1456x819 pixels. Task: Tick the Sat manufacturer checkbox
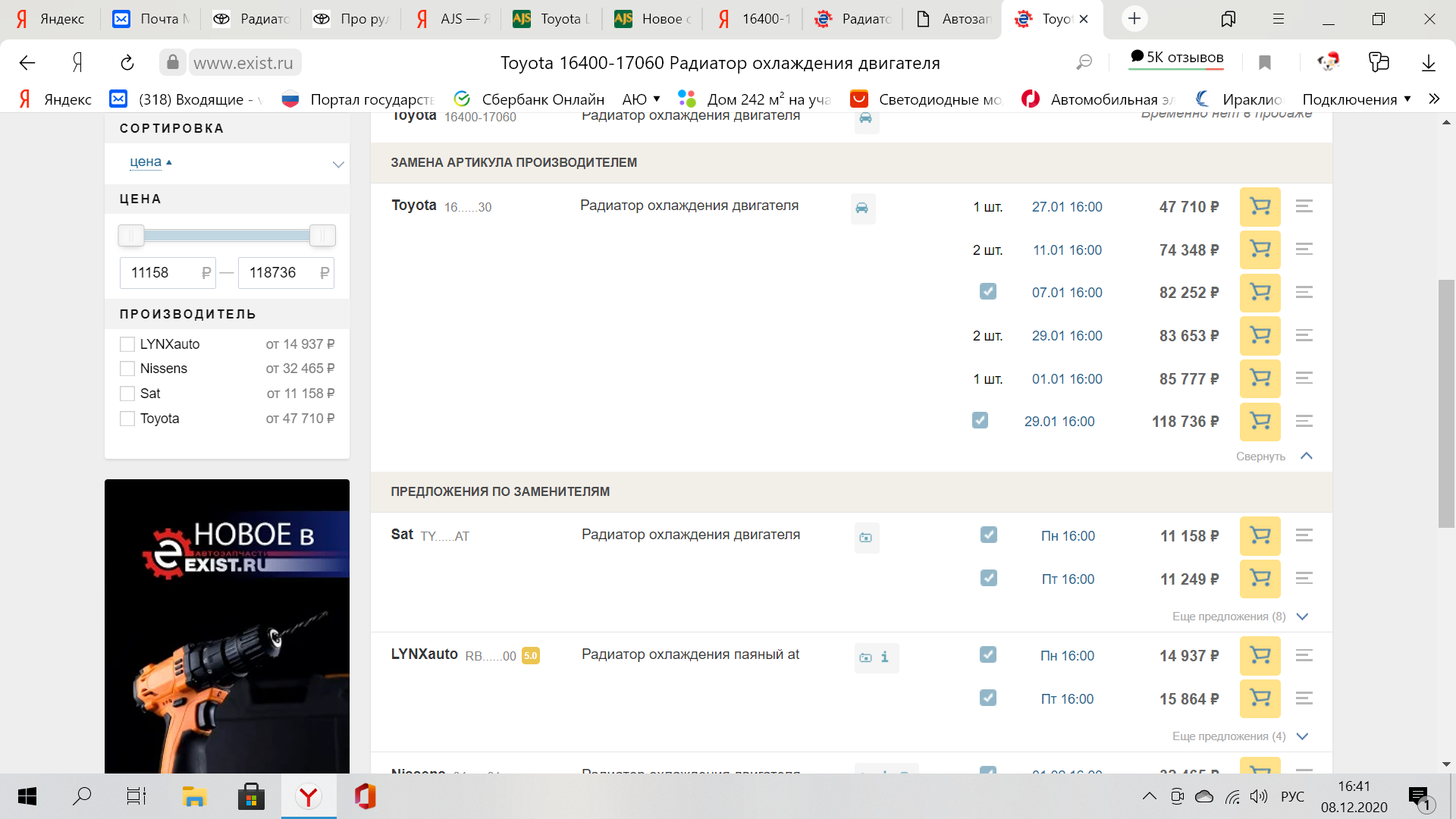(127, 394)
